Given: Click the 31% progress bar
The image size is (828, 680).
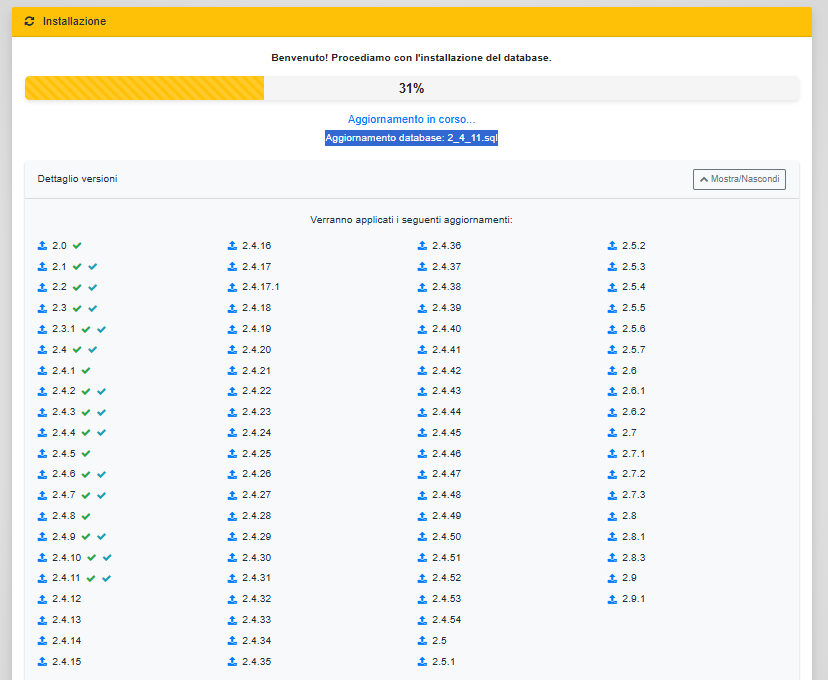Looking at the screenshot, I should pos(411,88).
